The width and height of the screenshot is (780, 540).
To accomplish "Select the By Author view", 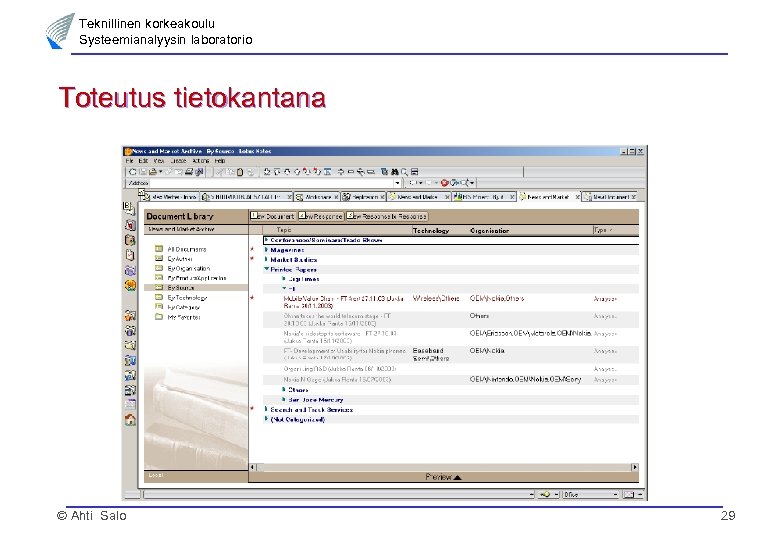I will click(180, 259).
